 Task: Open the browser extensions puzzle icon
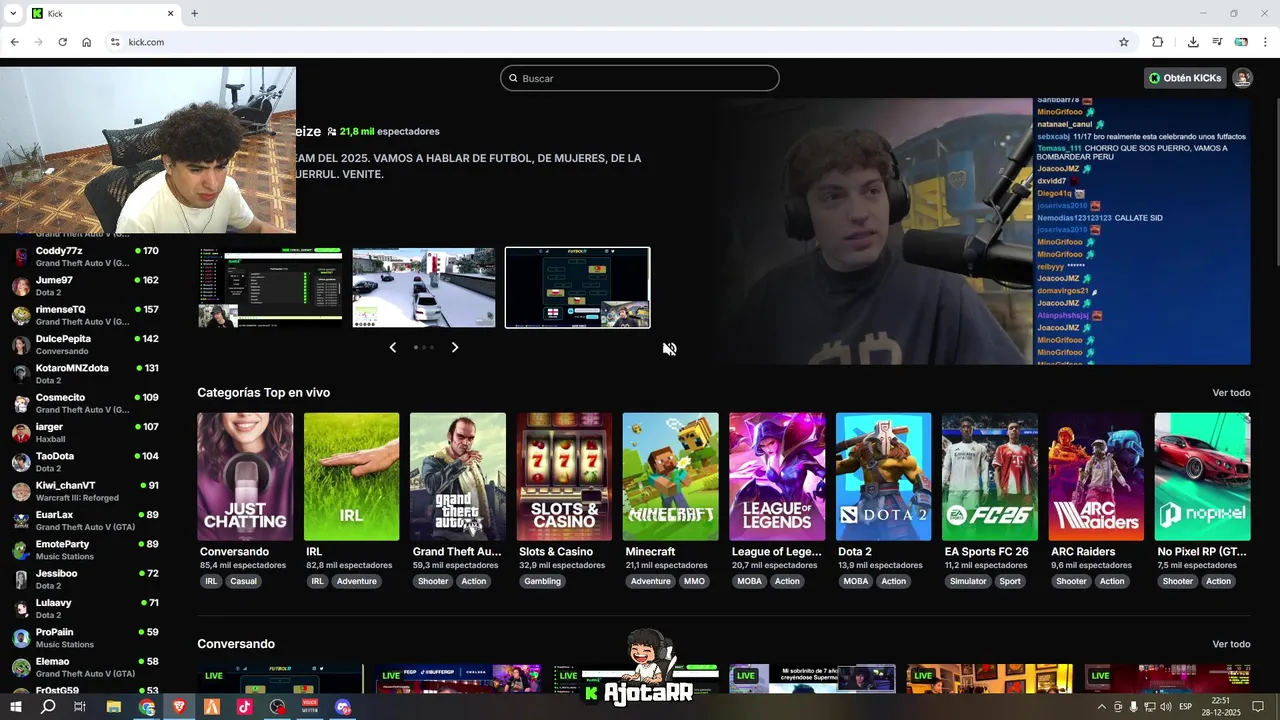1157,42
